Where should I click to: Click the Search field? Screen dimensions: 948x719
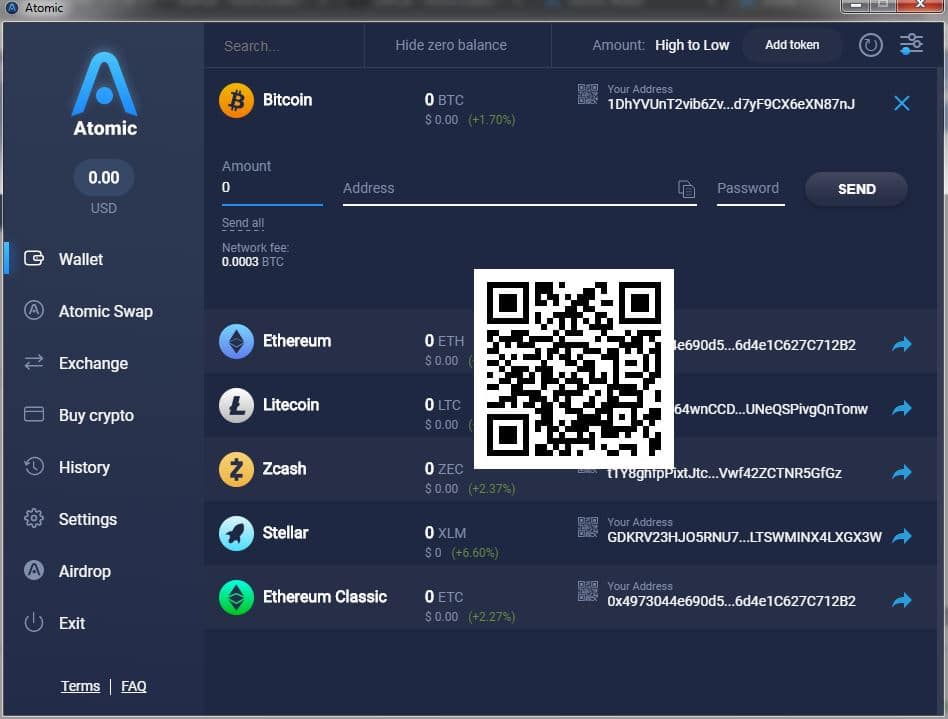284,46
